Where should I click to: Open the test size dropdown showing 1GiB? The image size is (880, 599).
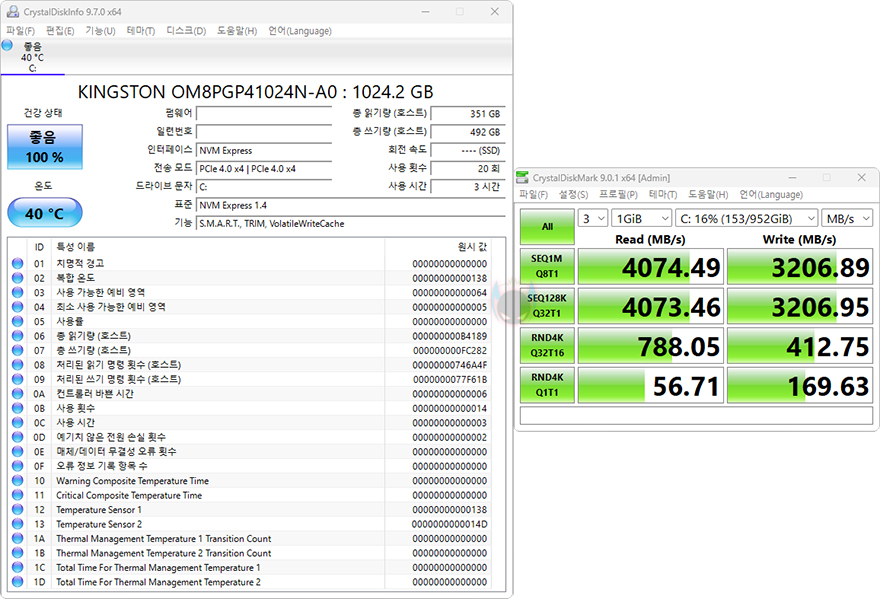tap(641, 218)
